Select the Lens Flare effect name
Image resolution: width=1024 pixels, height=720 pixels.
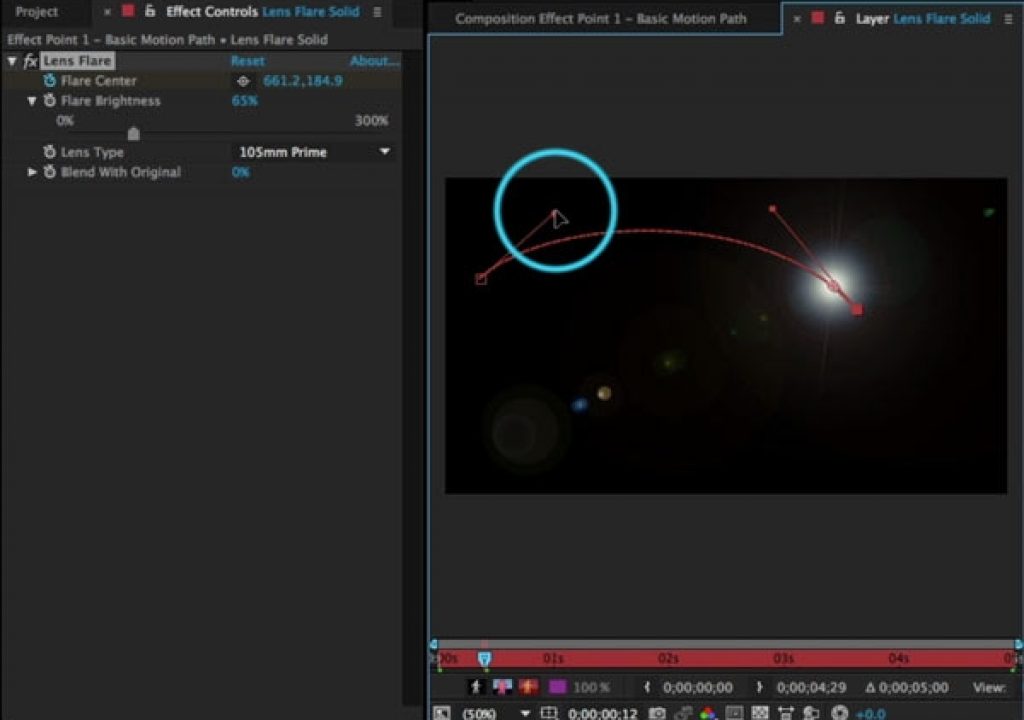(78, 61)
